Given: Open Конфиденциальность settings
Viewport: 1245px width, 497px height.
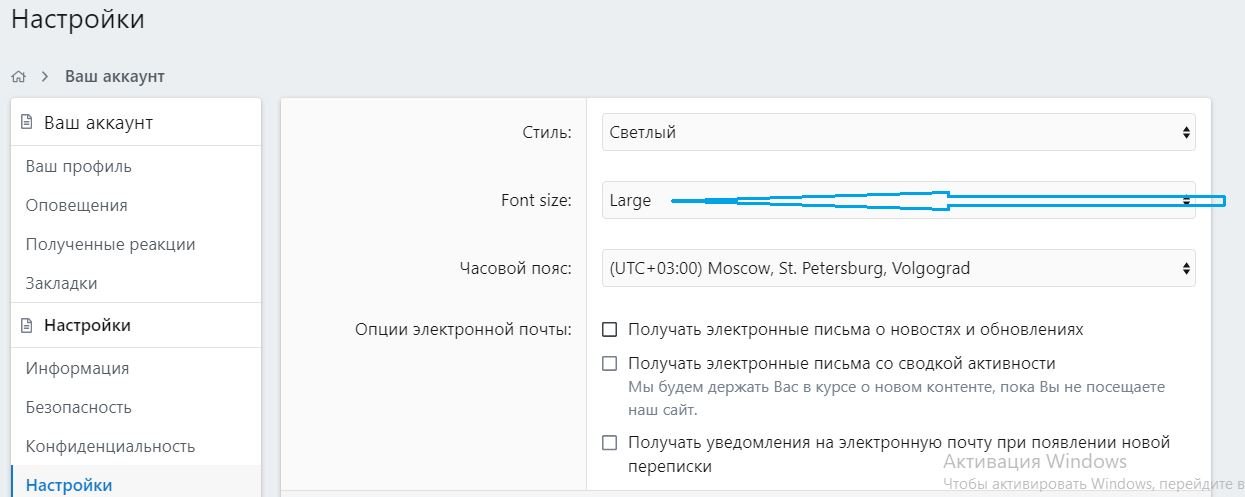Looking at the screenshot, I should [110, 446].
